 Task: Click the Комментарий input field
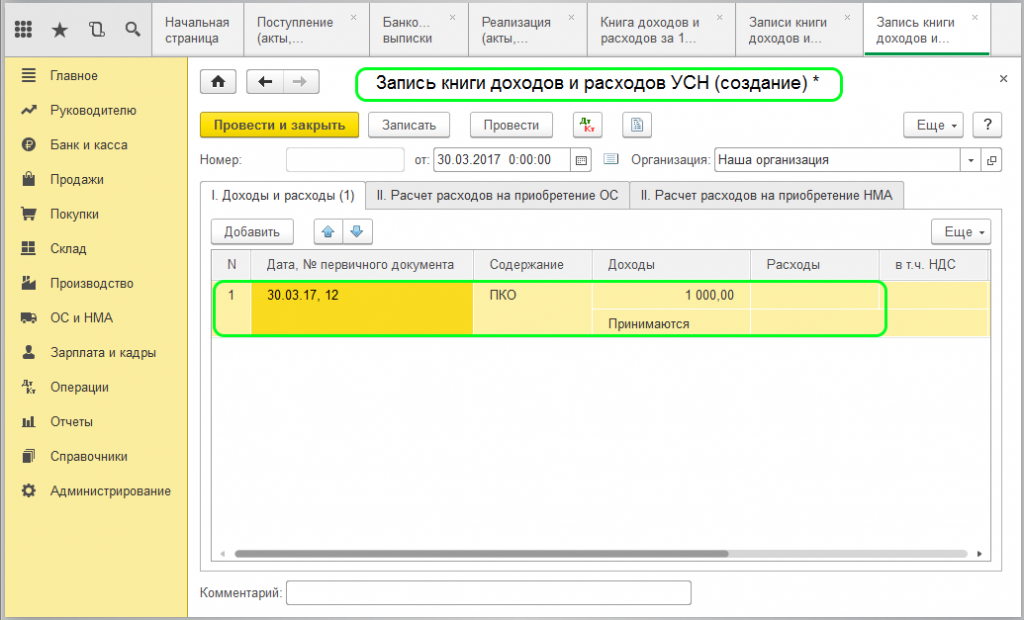[488, 593]
